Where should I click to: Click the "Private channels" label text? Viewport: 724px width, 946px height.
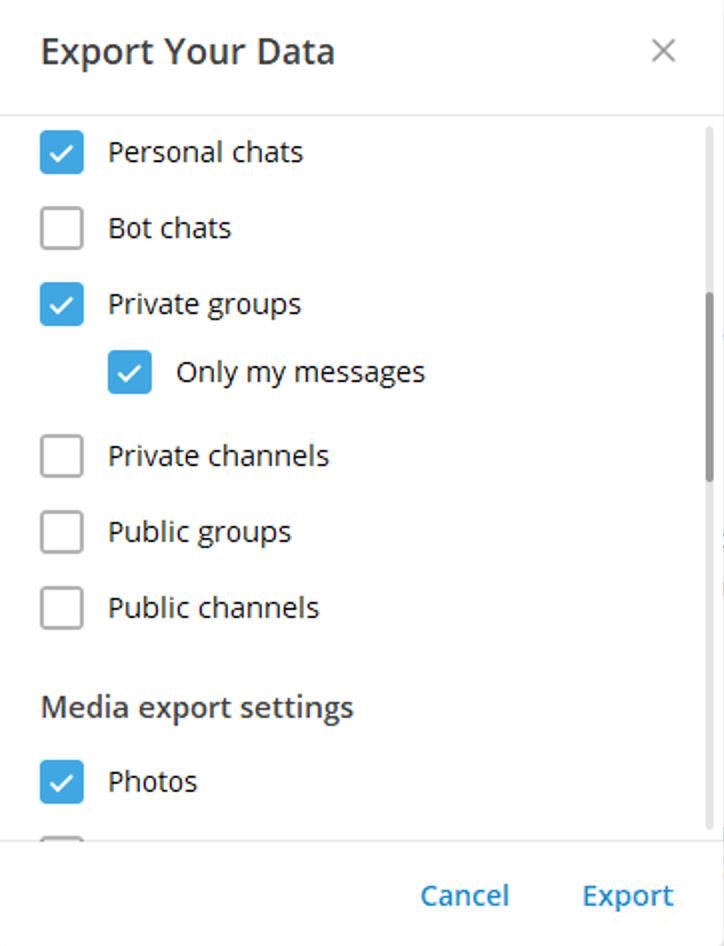(218, 457)
